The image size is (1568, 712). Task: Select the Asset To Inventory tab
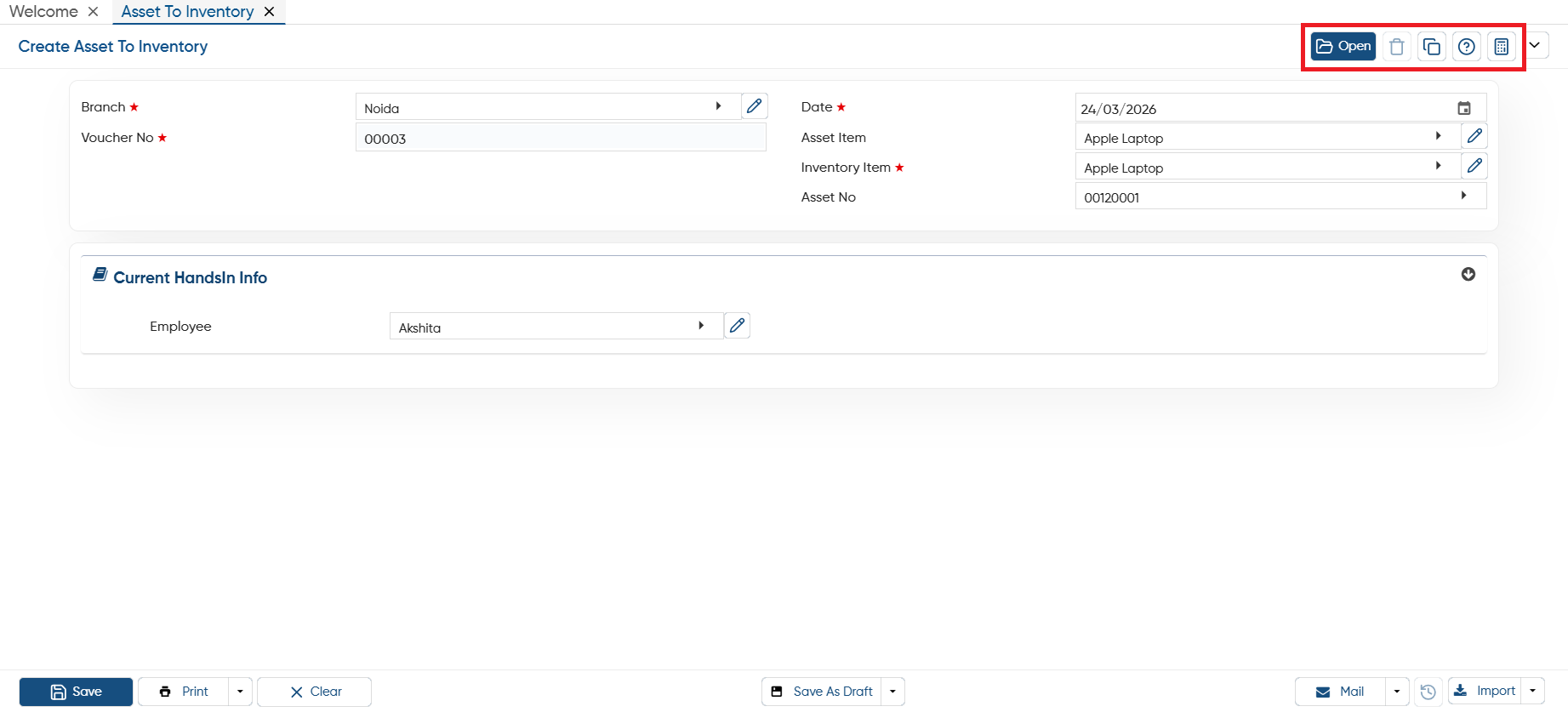(x=187, y=12)
